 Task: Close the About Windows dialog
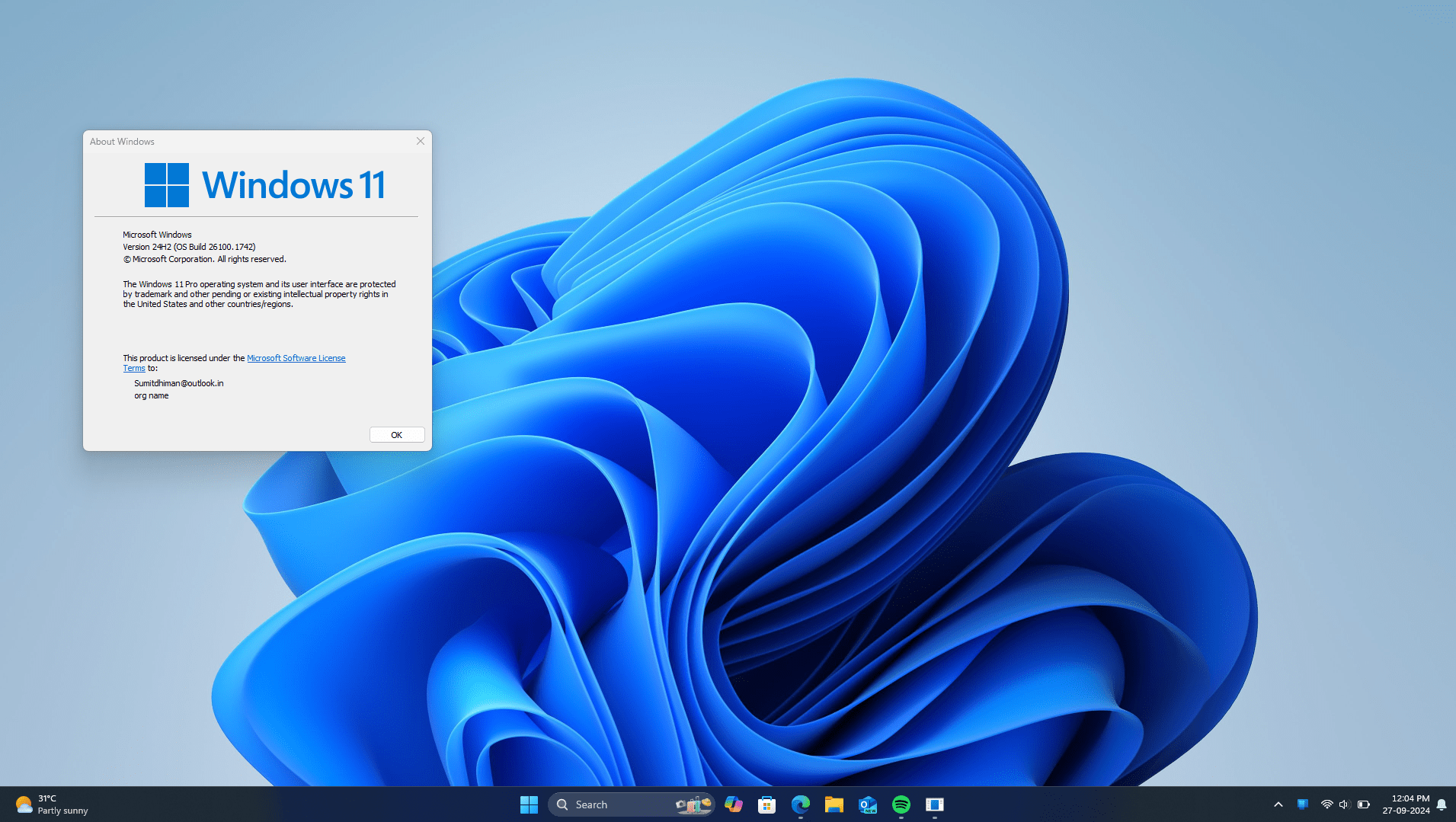(x=420, y=141)
